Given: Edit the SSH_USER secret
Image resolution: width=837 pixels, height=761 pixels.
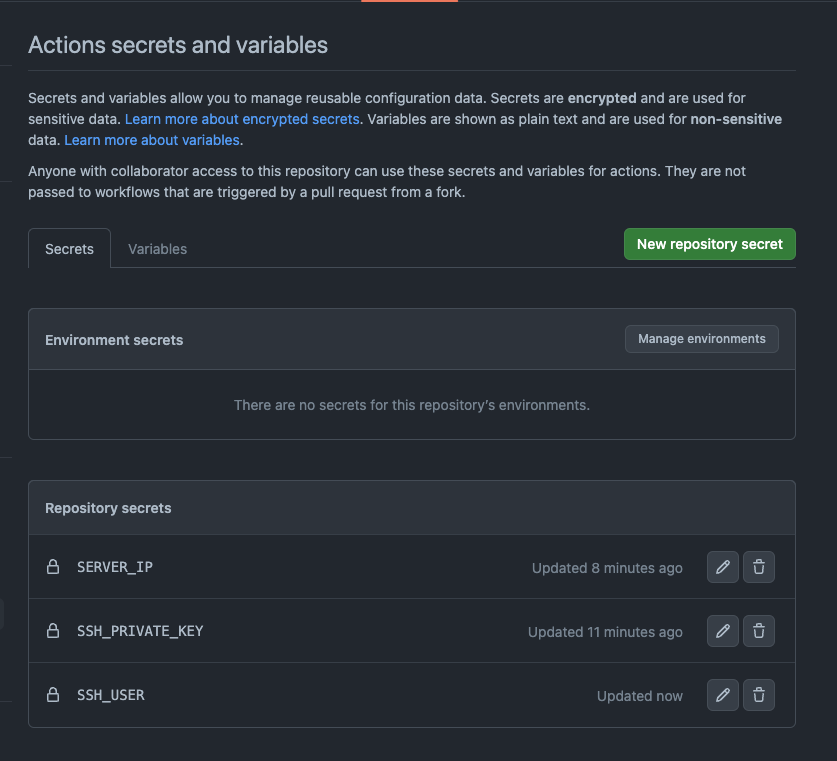Looking at the screenshot, I should (723, 695).
